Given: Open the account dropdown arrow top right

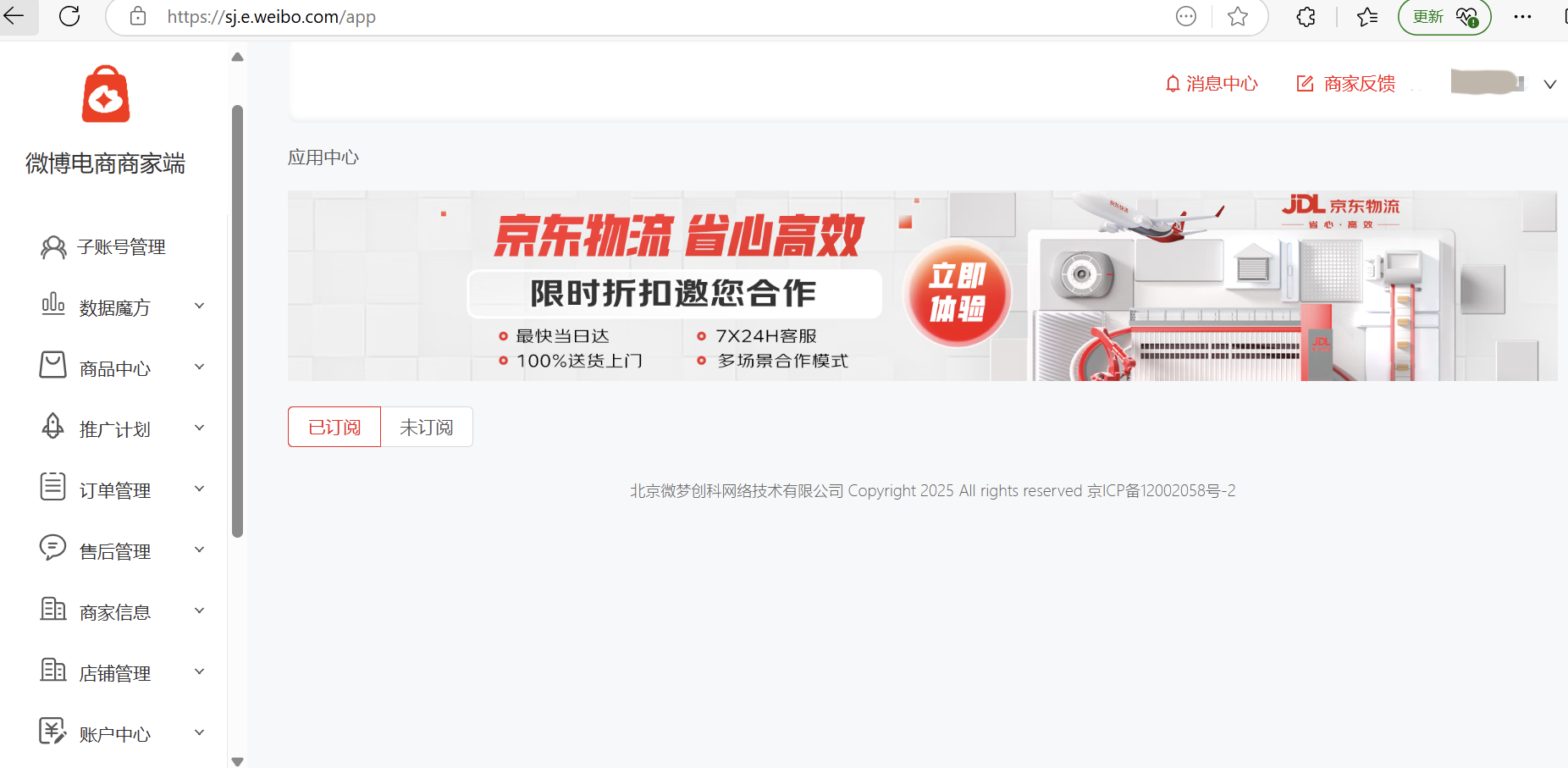Looking at the screenshot, I should pyautogui.click(x=1550, y=84).
